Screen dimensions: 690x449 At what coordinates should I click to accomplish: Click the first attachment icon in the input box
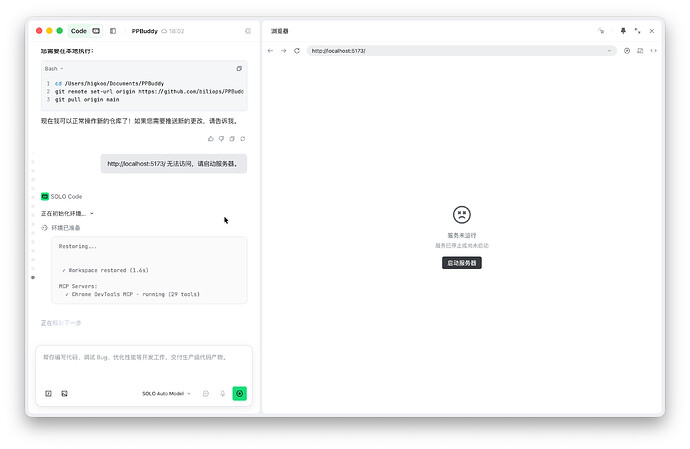click(x=48, y=394)
